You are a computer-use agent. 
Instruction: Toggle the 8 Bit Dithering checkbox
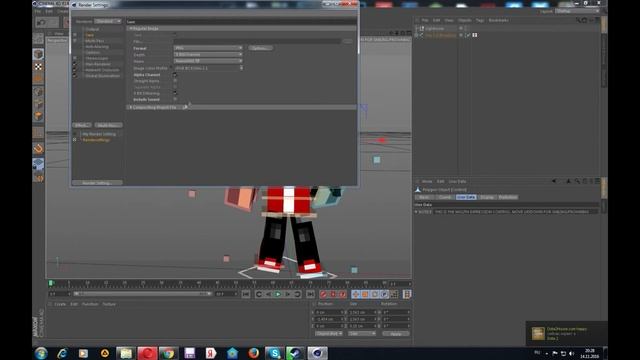click(175, 93)
